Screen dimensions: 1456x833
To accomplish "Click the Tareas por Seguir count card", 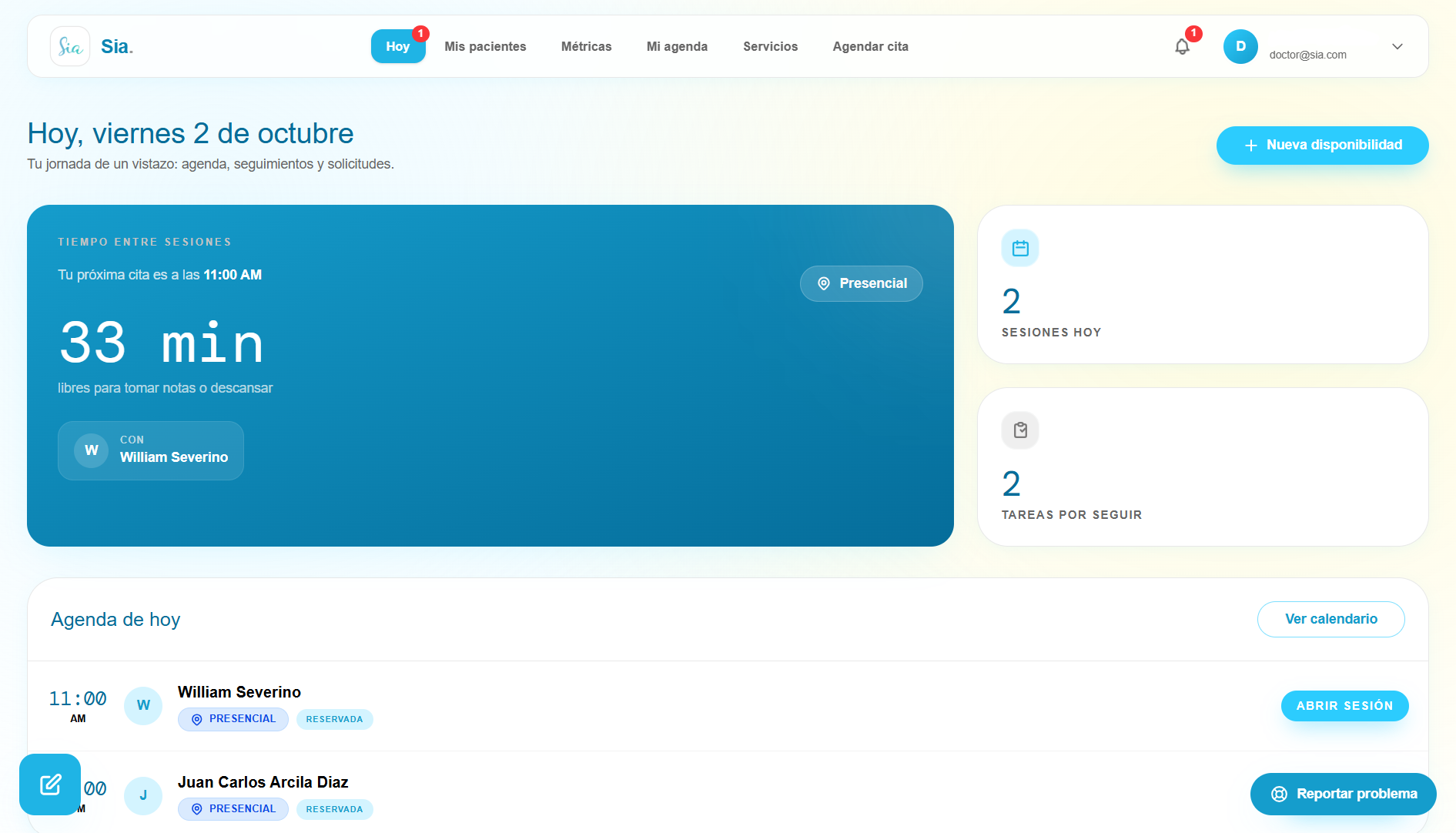I will [1203, 467].
